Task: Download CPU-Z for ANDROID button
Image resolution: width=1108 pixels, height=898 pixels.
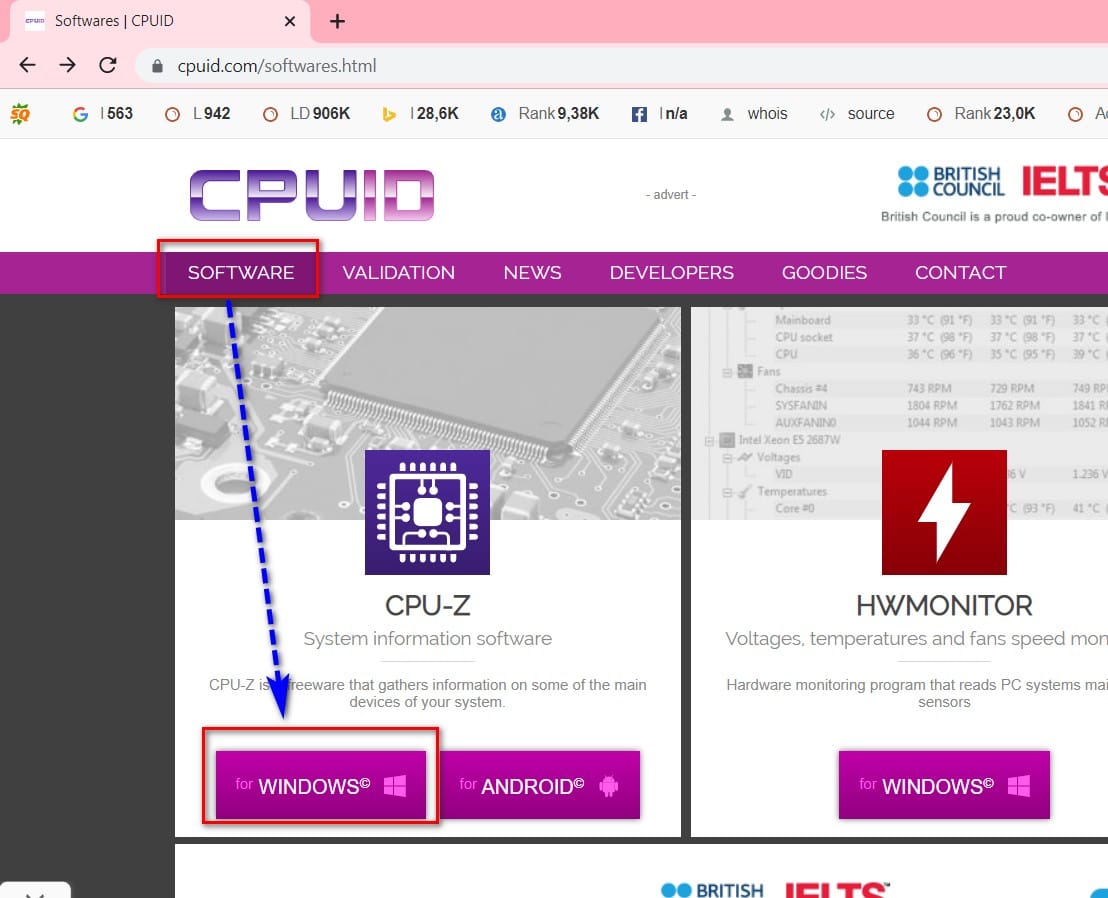Action: point(540,785)
